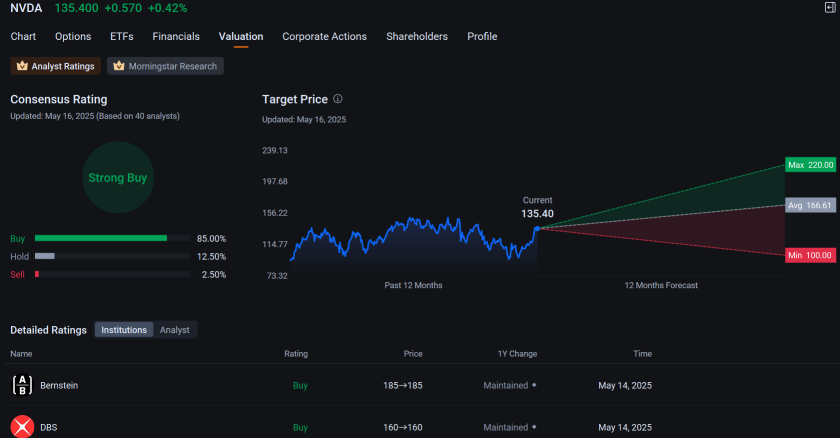Click the NVDA ticker symbol
This screenshot has height=438, width=840.
(x=26, y=8)
